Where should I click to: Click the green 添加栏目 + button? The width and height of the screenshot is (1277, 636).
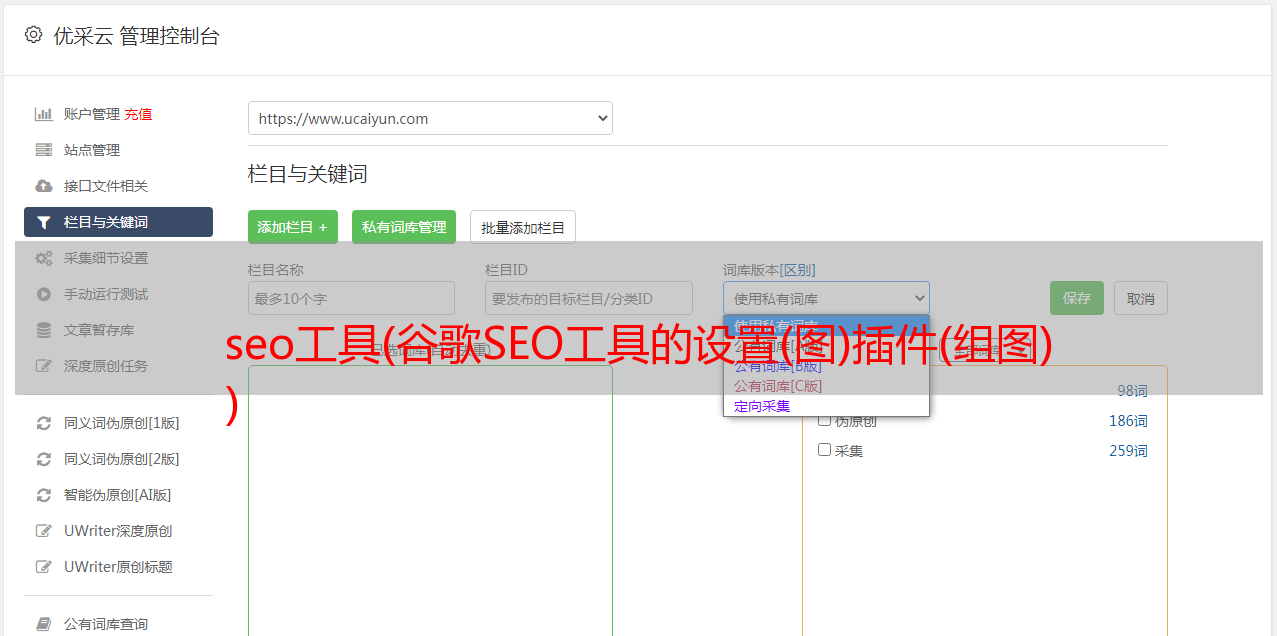pyautogui.click(x=293, y=227)
